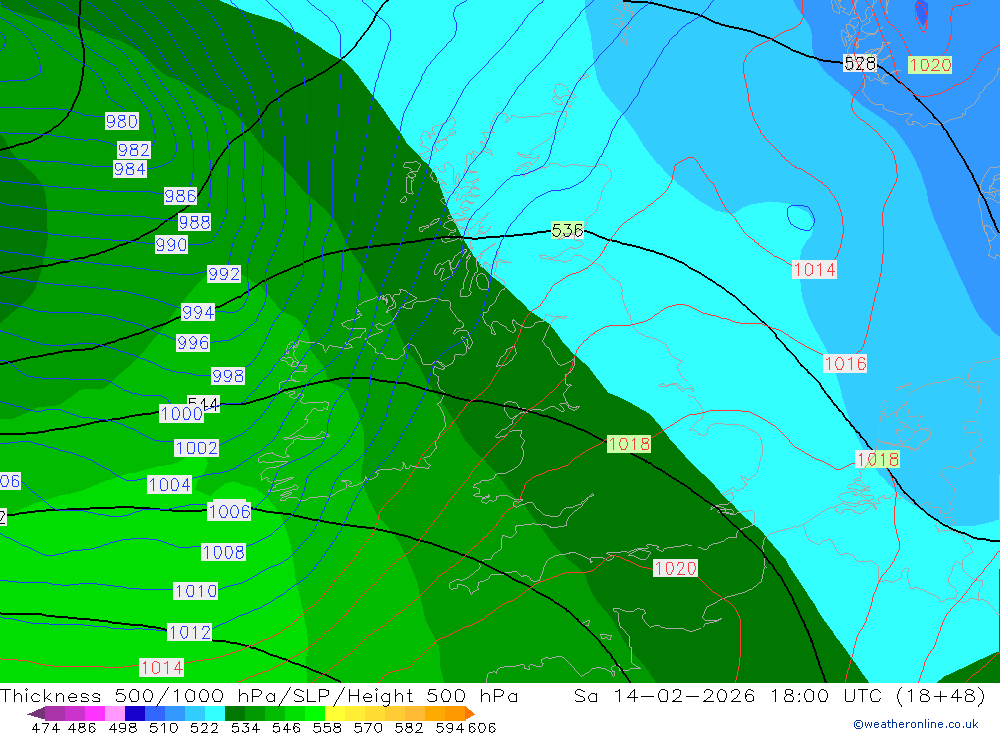This screenshot has width=1000, height=733.
Task: Select the 986 pressure label
Action: tap(180, 196)
